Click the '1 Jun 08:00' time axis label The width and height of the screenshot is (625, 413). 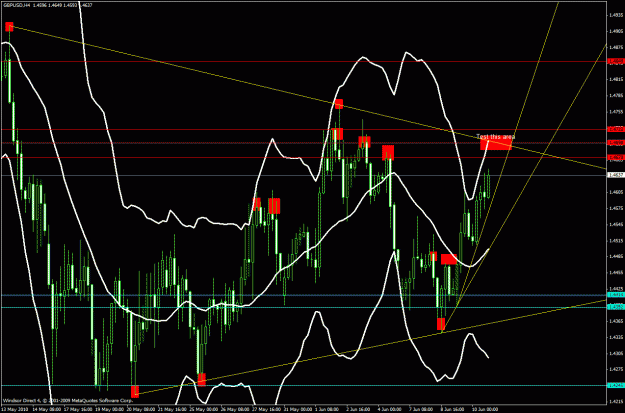(x=328, y=409)
